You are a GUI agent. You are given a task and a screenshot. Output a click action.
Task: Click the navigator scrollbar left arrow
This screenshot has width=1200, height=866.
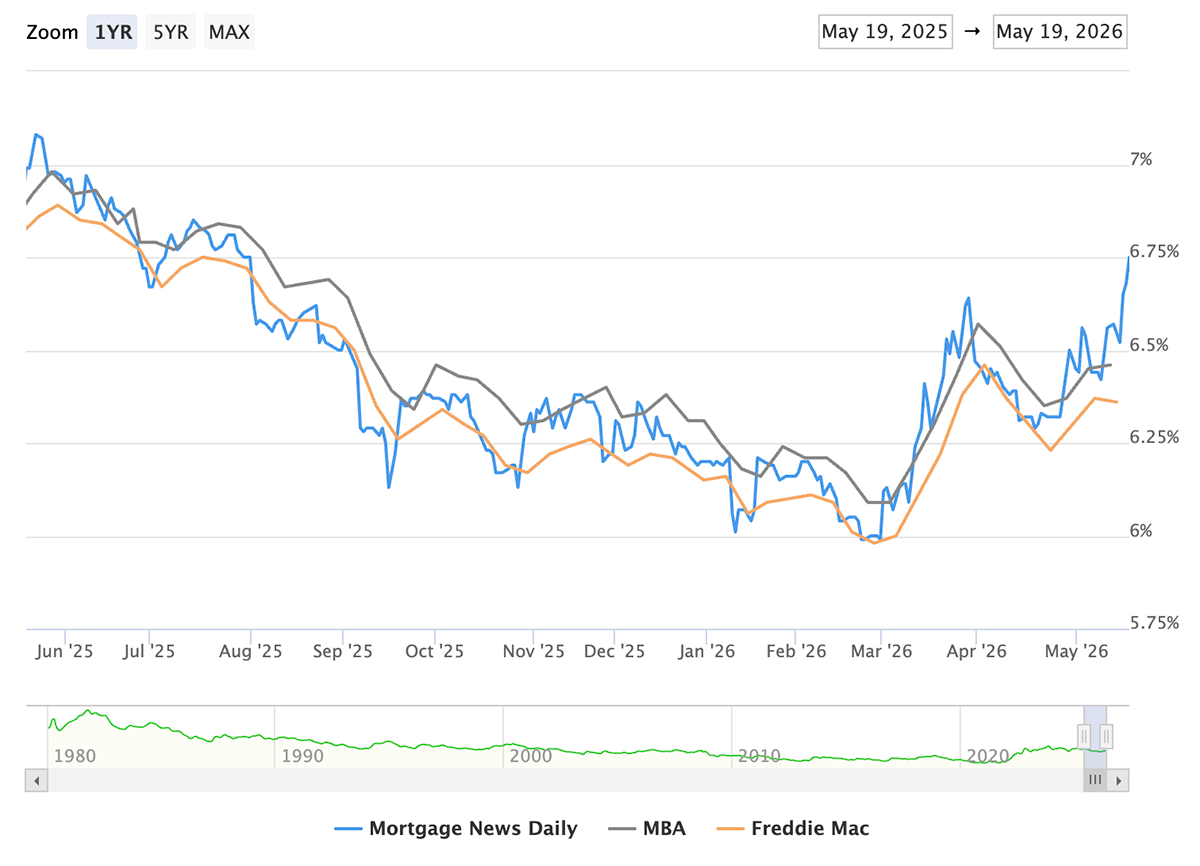coord(35,780)
